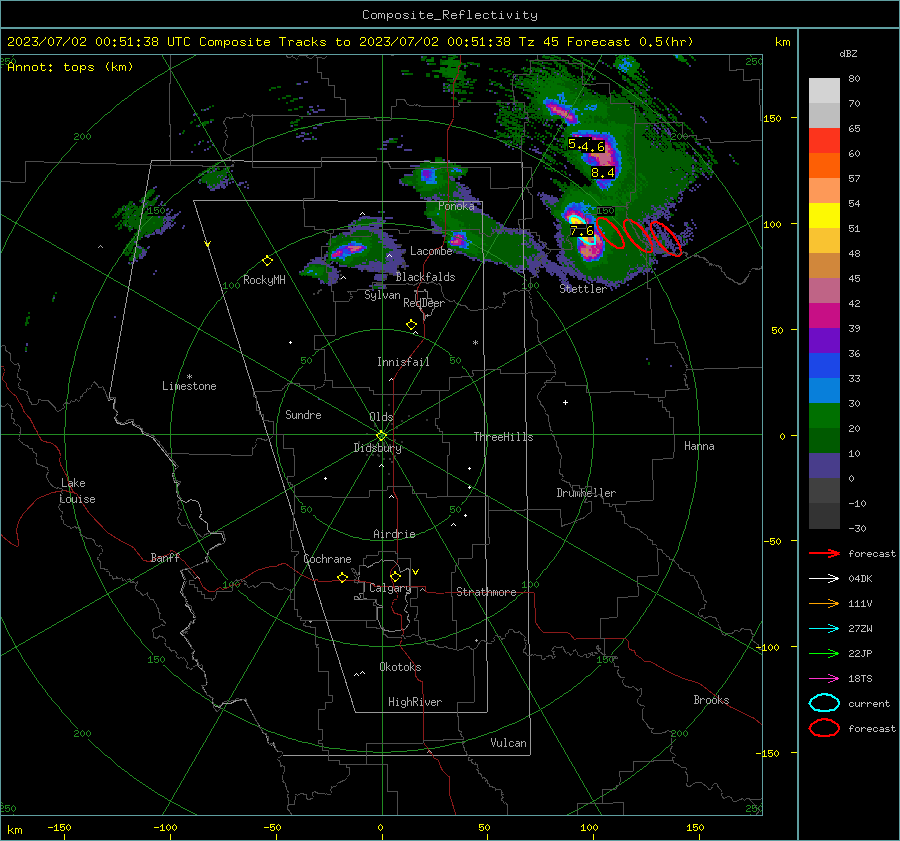Click the white 04DK arrow legend icon
The height and width of the screenshot is (841, 900).
(x=824, y=578)
